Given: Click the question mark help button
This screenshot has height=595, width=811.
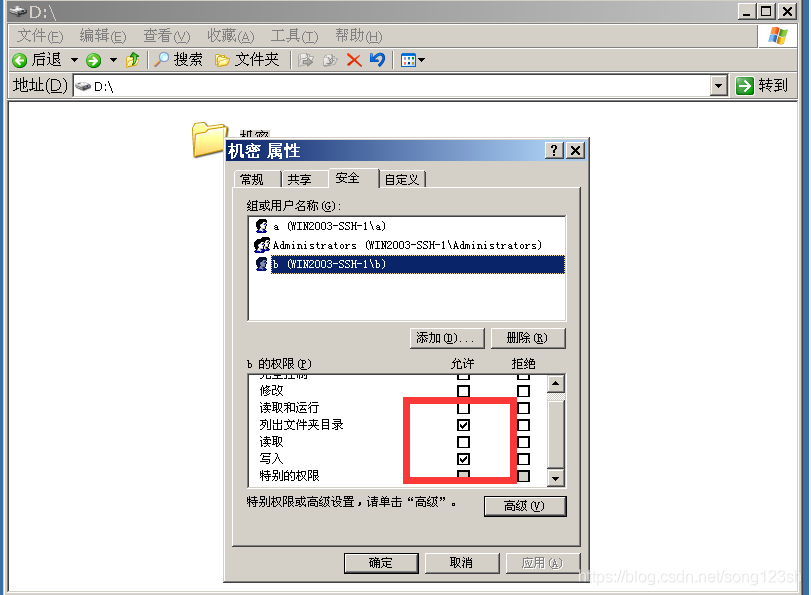Looking at the screenshot, I should (x=554, y=151).
